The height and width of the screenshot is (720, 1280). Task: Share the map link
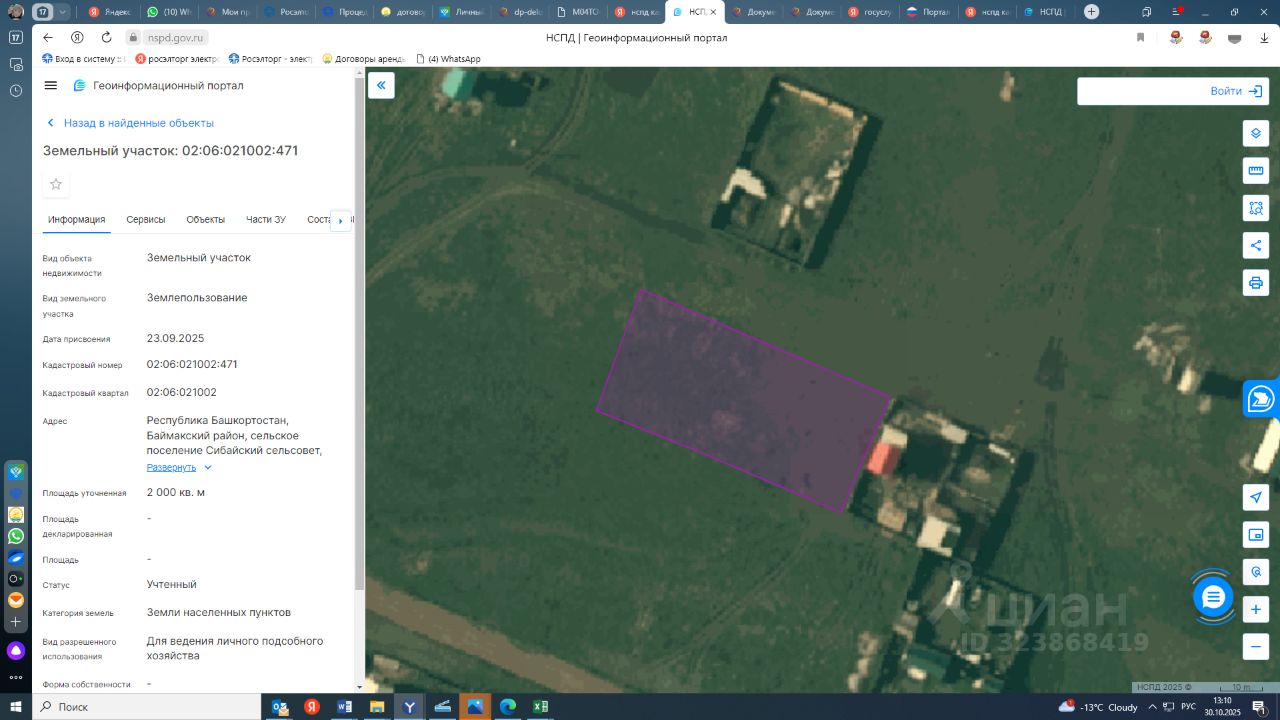click(1256, 245)
